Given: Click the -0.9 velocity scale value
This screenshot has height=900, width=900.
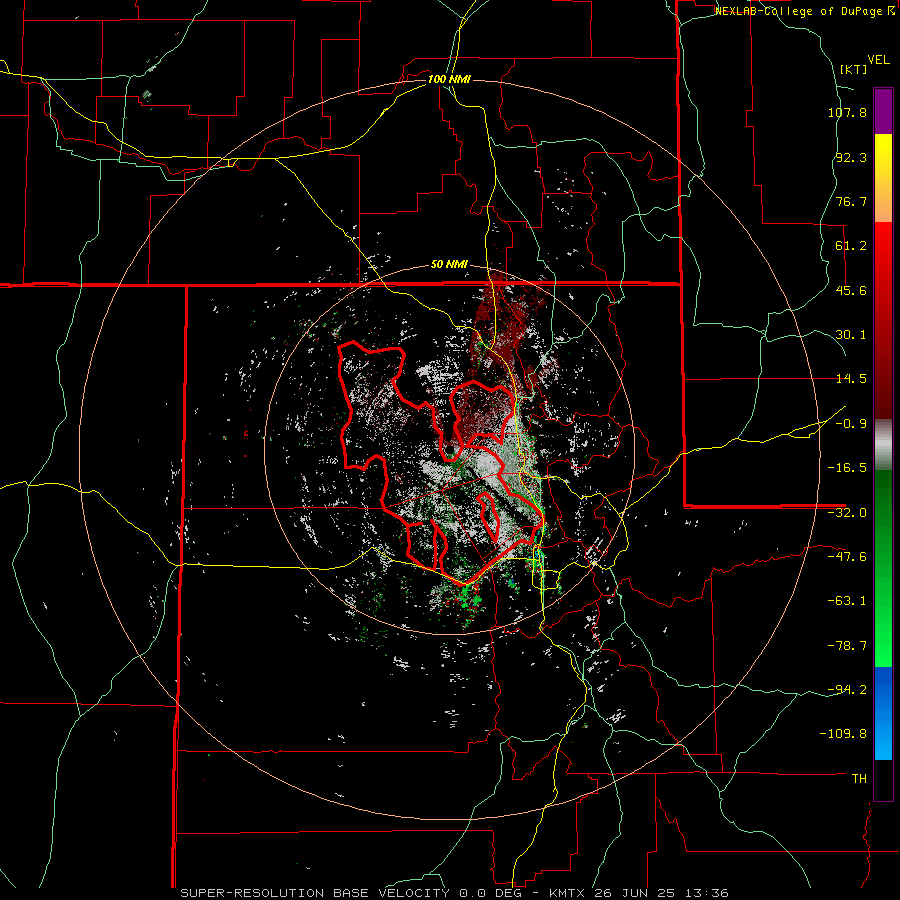Looking at the screenshot, I should coord(851,424).
